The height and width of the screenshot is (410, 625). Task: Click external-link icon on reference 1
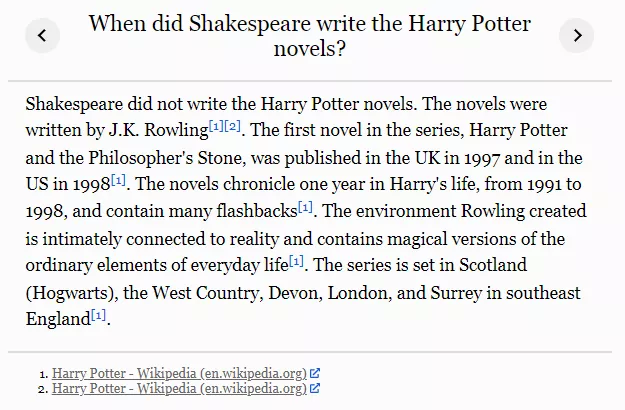315,374
